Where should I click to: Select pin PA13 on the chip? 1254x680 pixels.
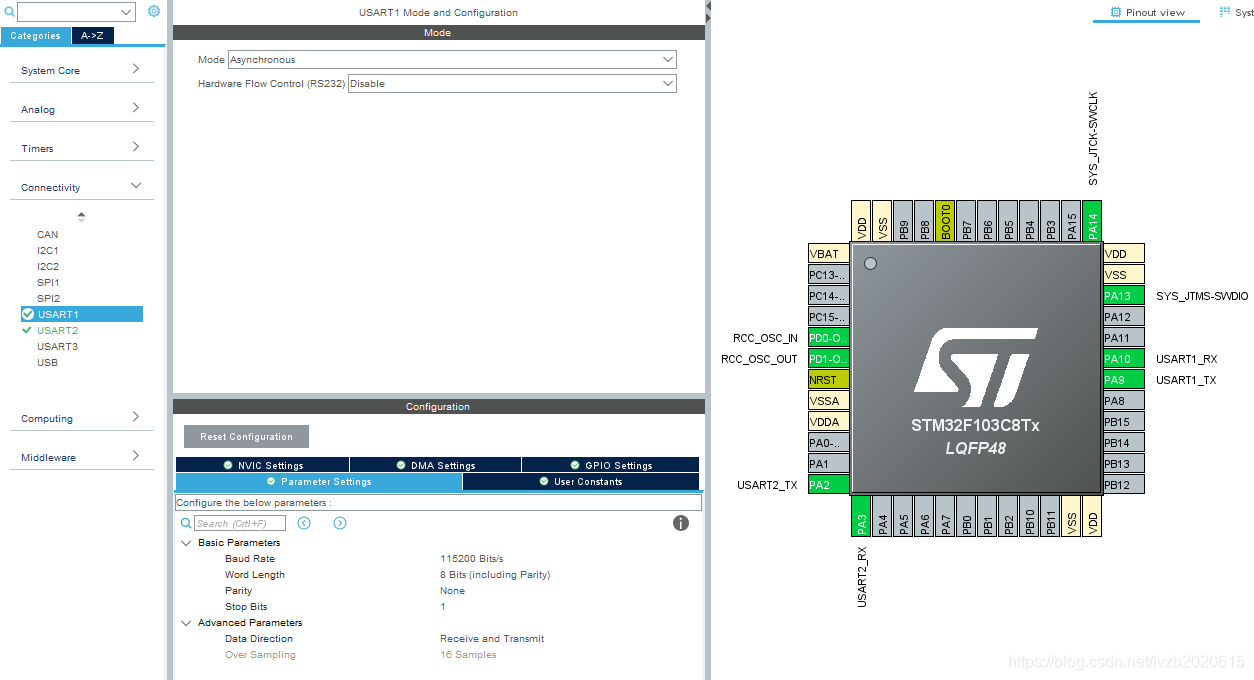(x=1123, y=296)
